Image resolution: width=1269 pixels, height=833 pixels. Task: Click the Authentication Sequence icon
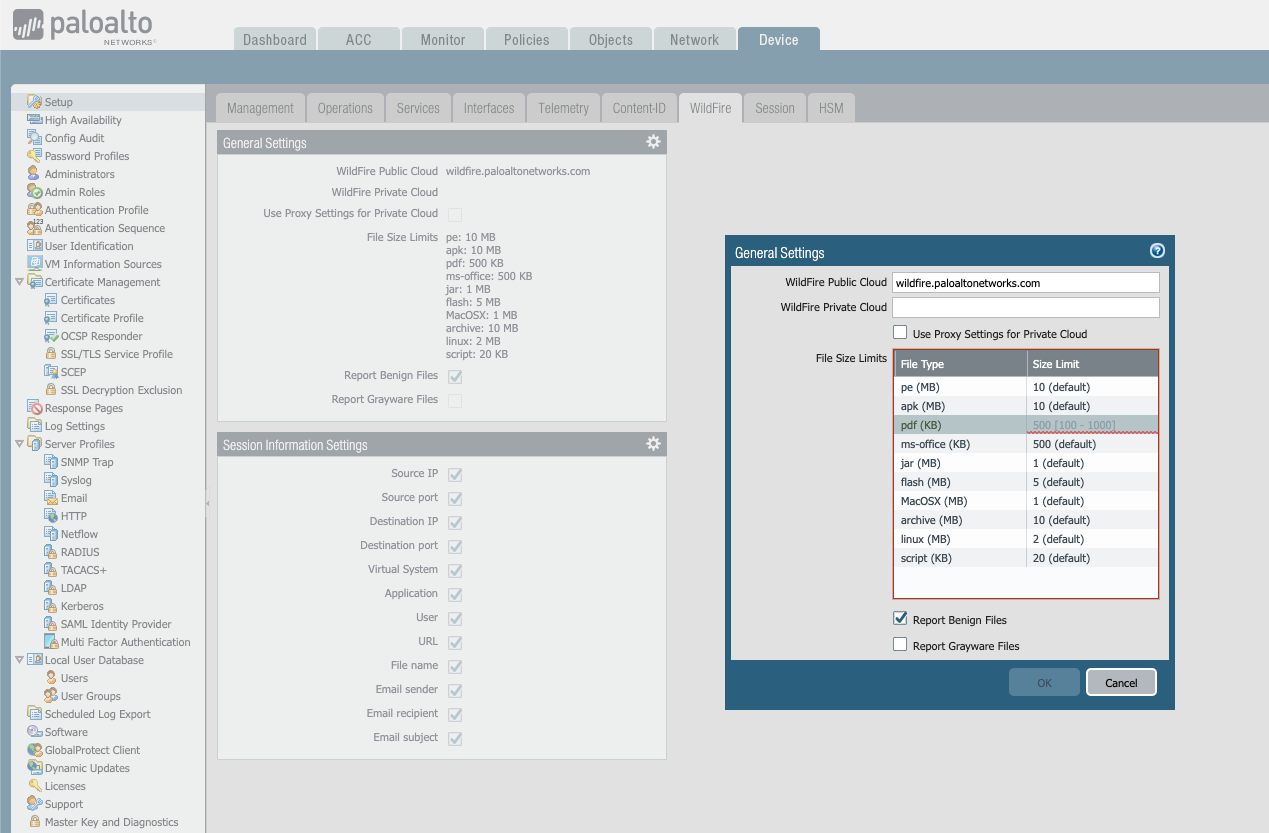[35, 228]
